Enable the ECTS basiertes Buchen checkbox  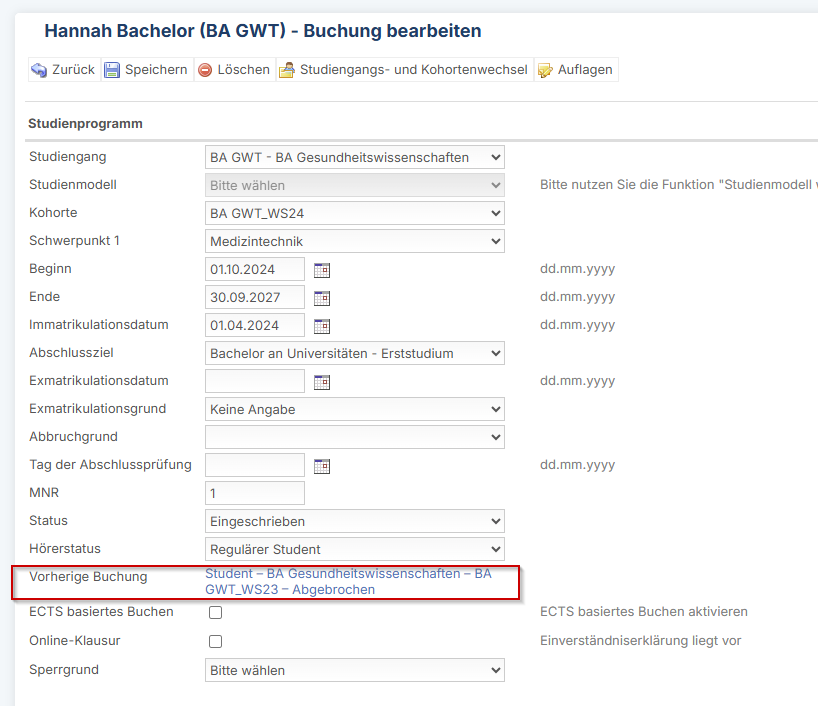click(x=215, y=613)
